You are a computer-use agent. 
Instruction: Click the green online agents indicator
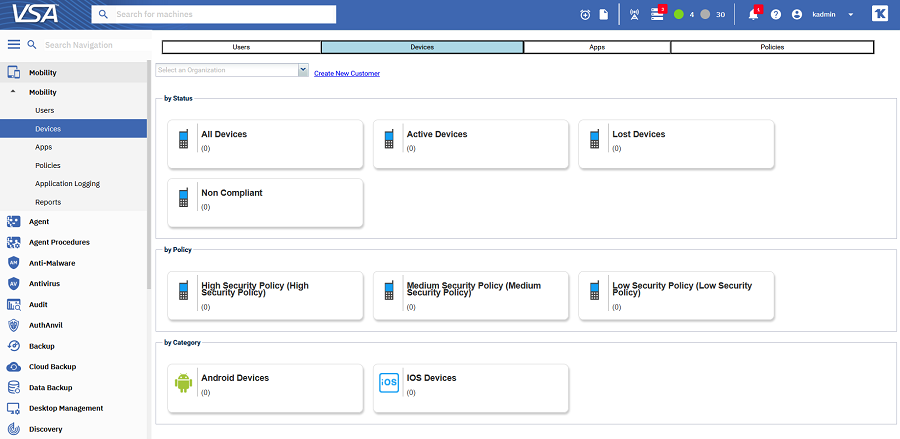(679, 14)
